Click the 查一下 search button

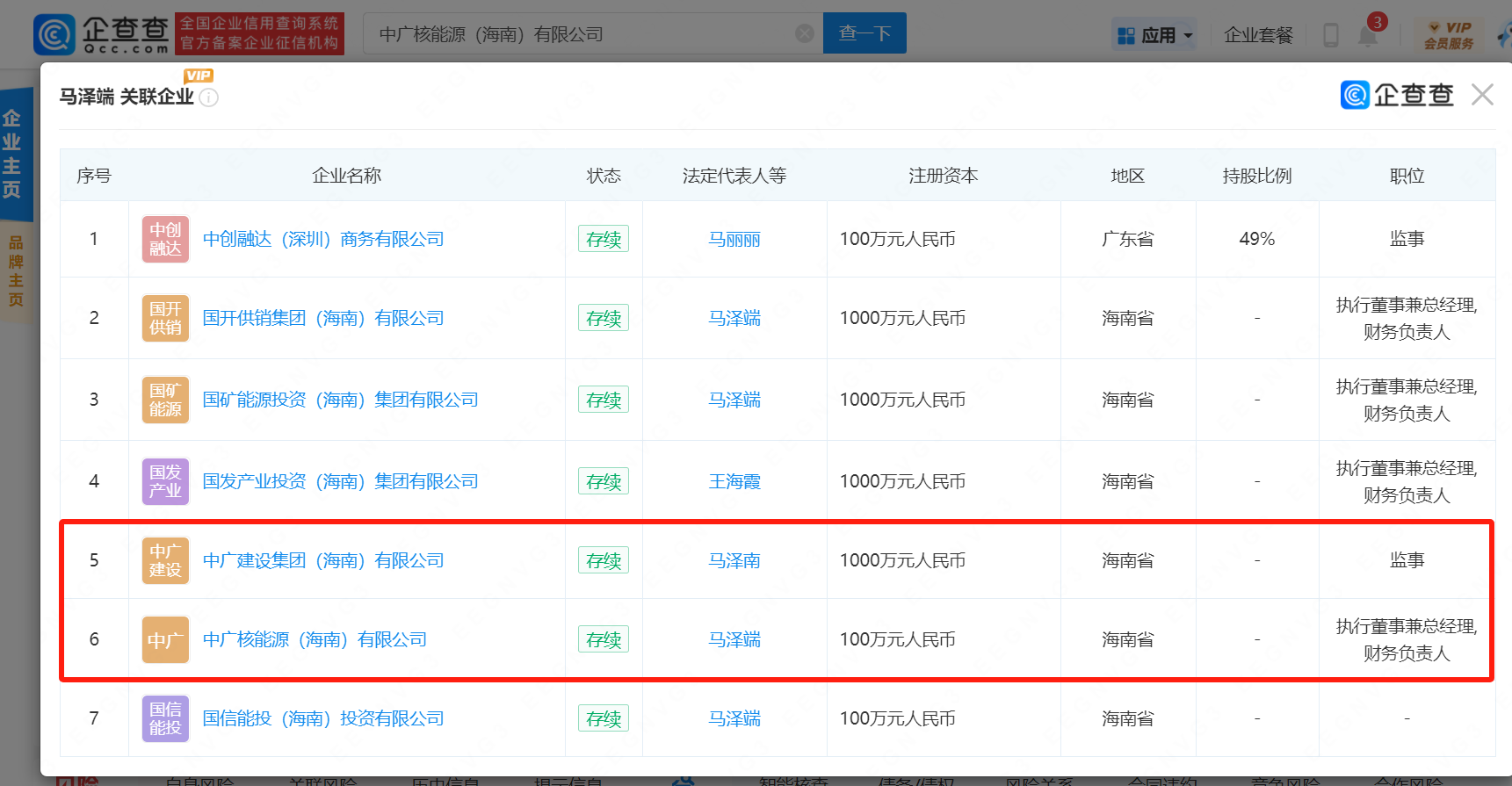pos(865,33)
